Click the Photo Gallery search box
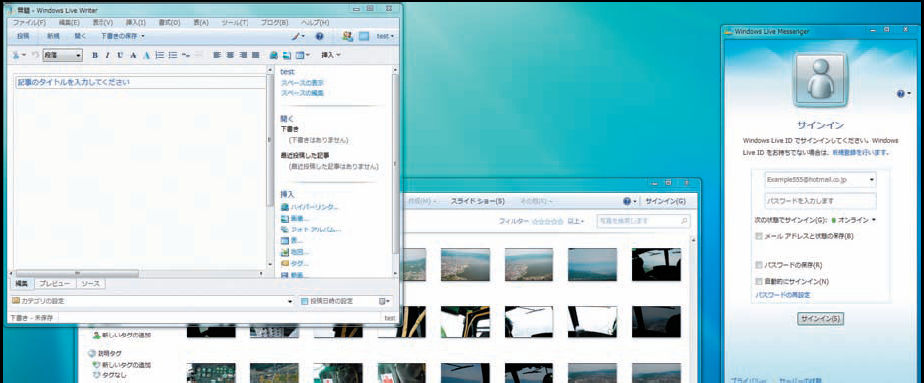 (x=643, y=222)
